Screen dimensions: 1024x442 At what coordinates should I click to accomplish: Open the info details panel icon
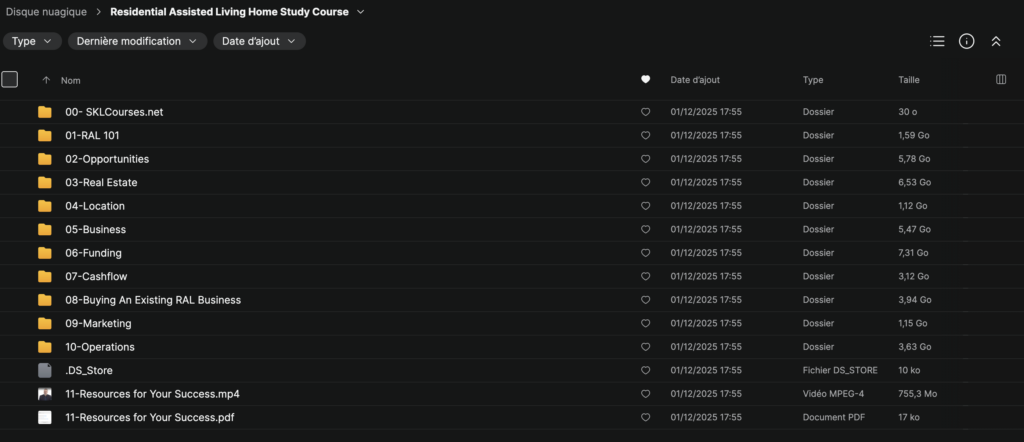pos(966,41)
